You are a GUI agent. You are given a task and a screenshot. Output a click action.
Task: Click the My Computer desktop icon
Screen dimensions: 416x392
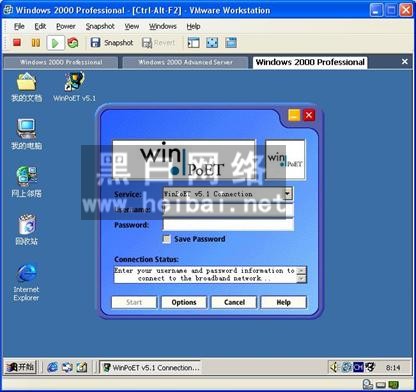(26, 134)
